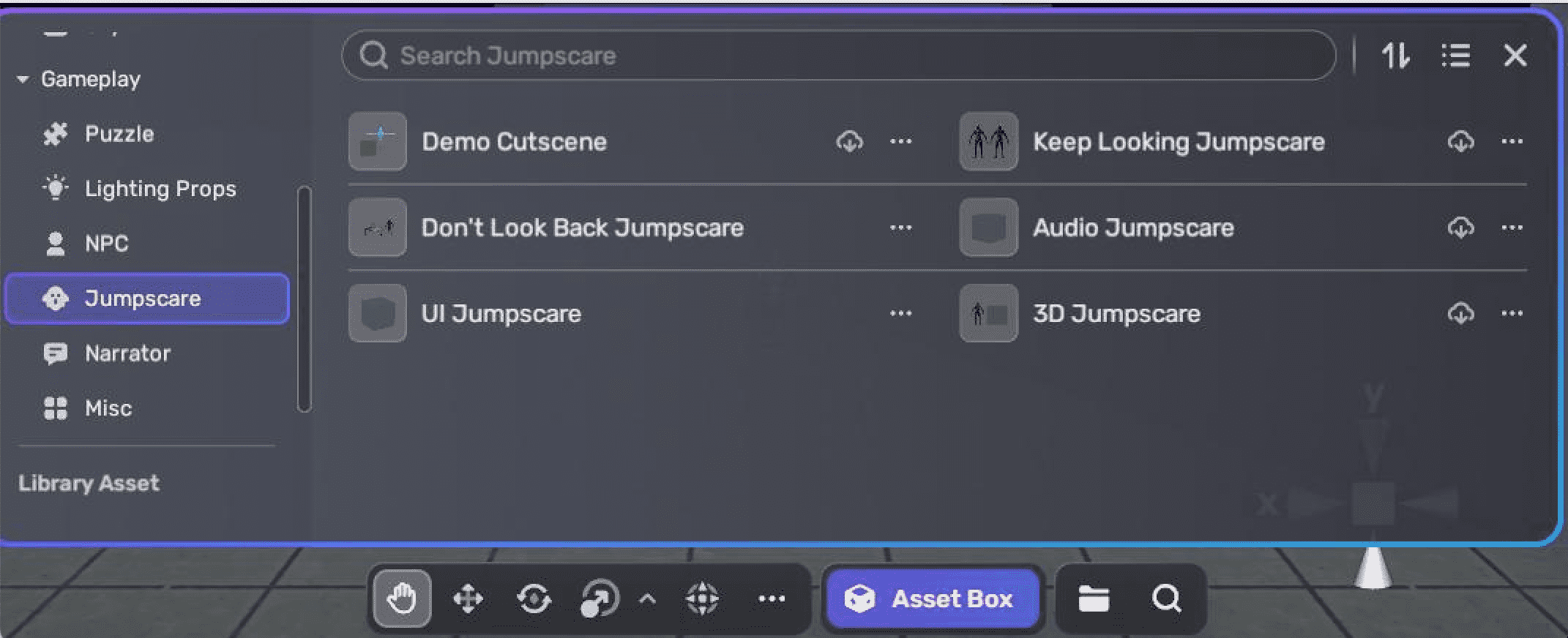Open the folder icon in bottom toolbar
The height and width of the screenshot is (638, 1568).
click(1094, 599)
